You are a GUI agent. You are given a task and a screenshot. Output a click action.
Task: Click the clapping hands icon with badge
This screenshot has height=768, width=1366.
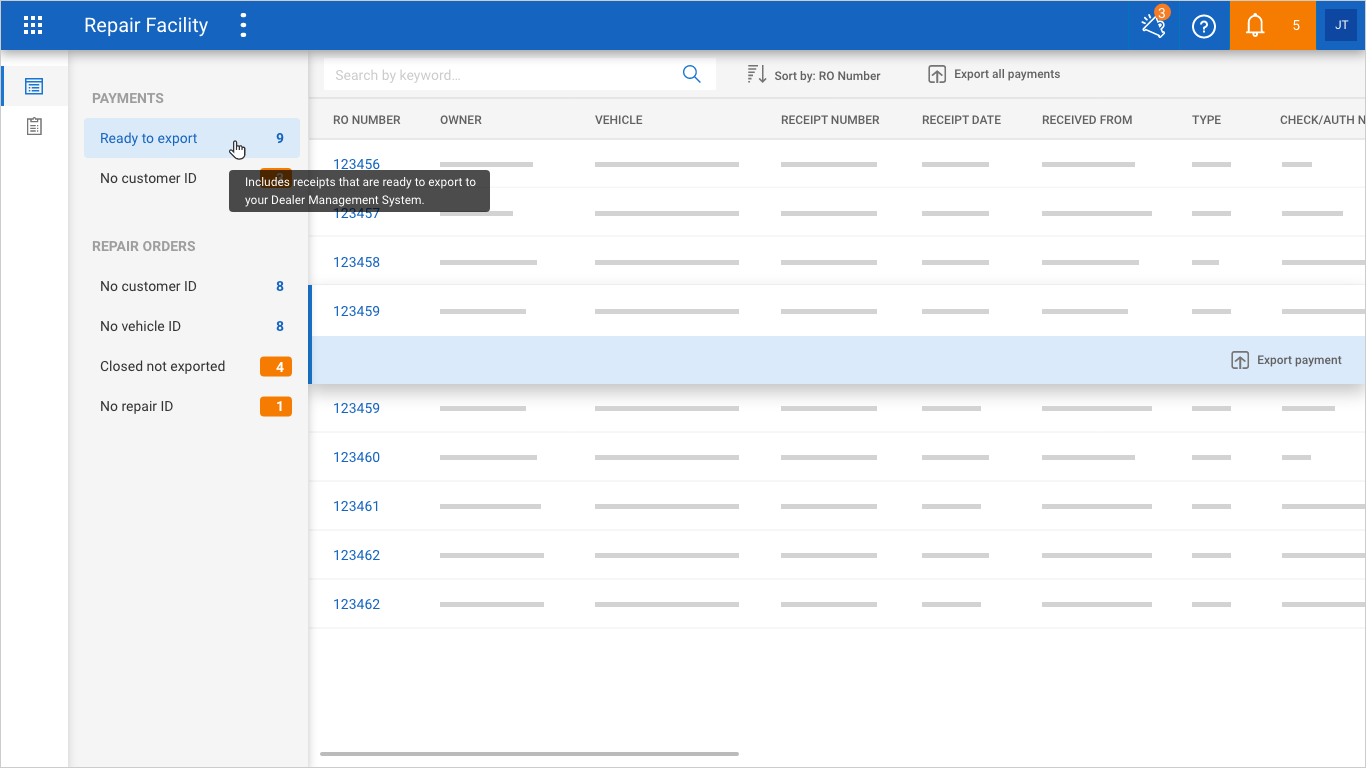pyautogui.click(x=1154, y=26)
